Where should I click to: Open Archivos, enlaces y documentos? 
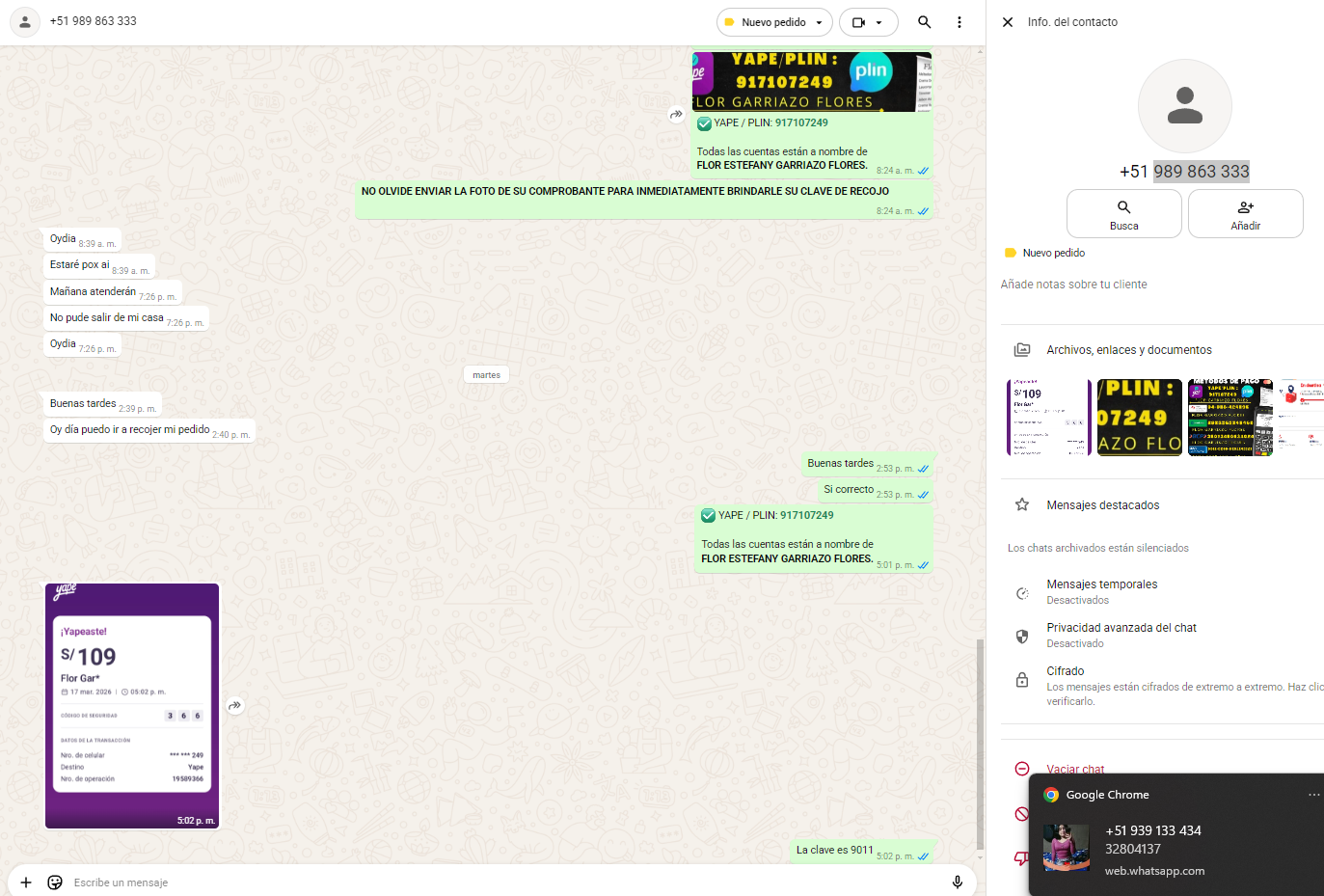[x=1128, y=350]
